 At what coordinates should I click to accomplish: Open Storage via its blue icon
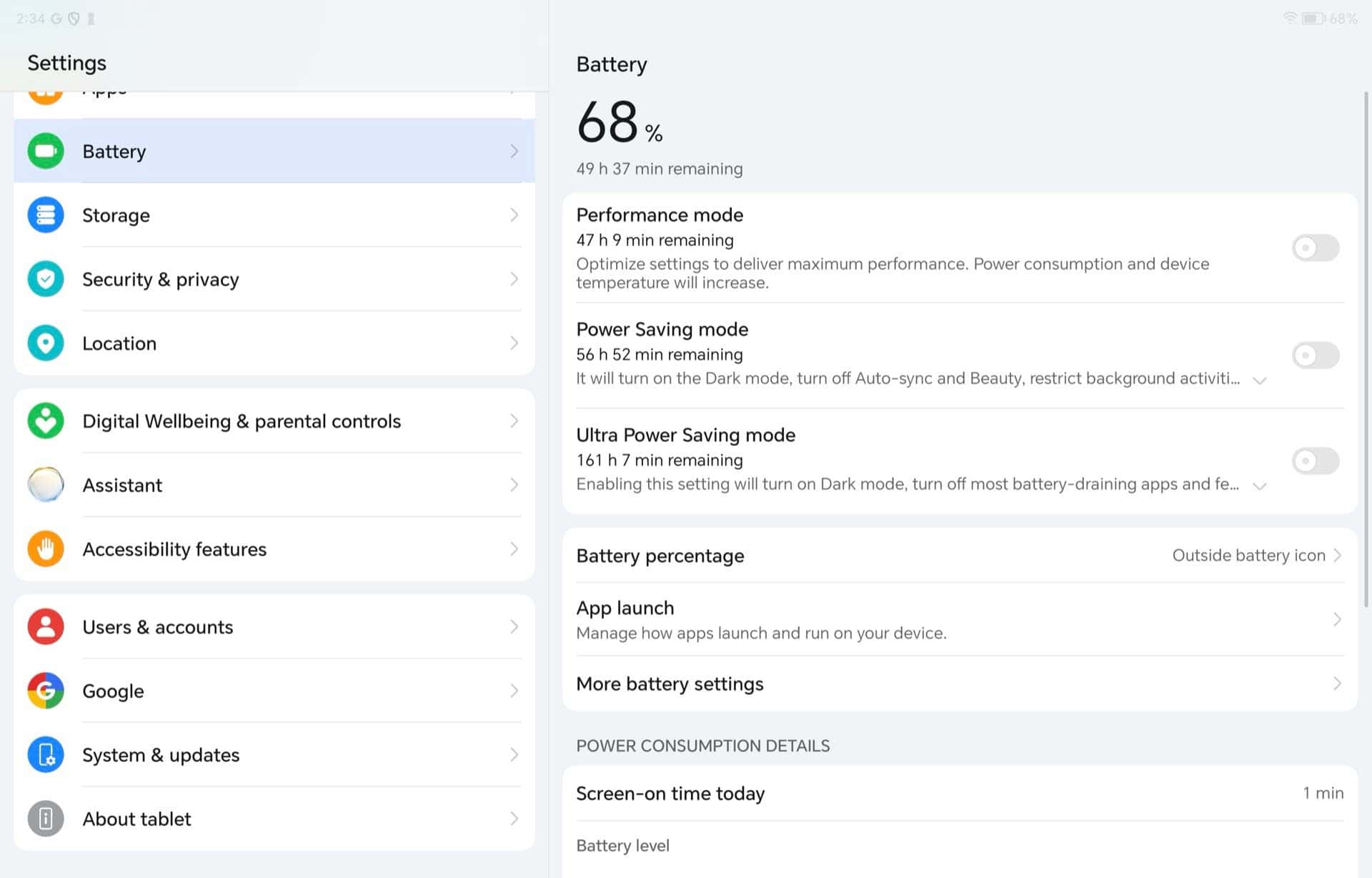pos(46,215)
